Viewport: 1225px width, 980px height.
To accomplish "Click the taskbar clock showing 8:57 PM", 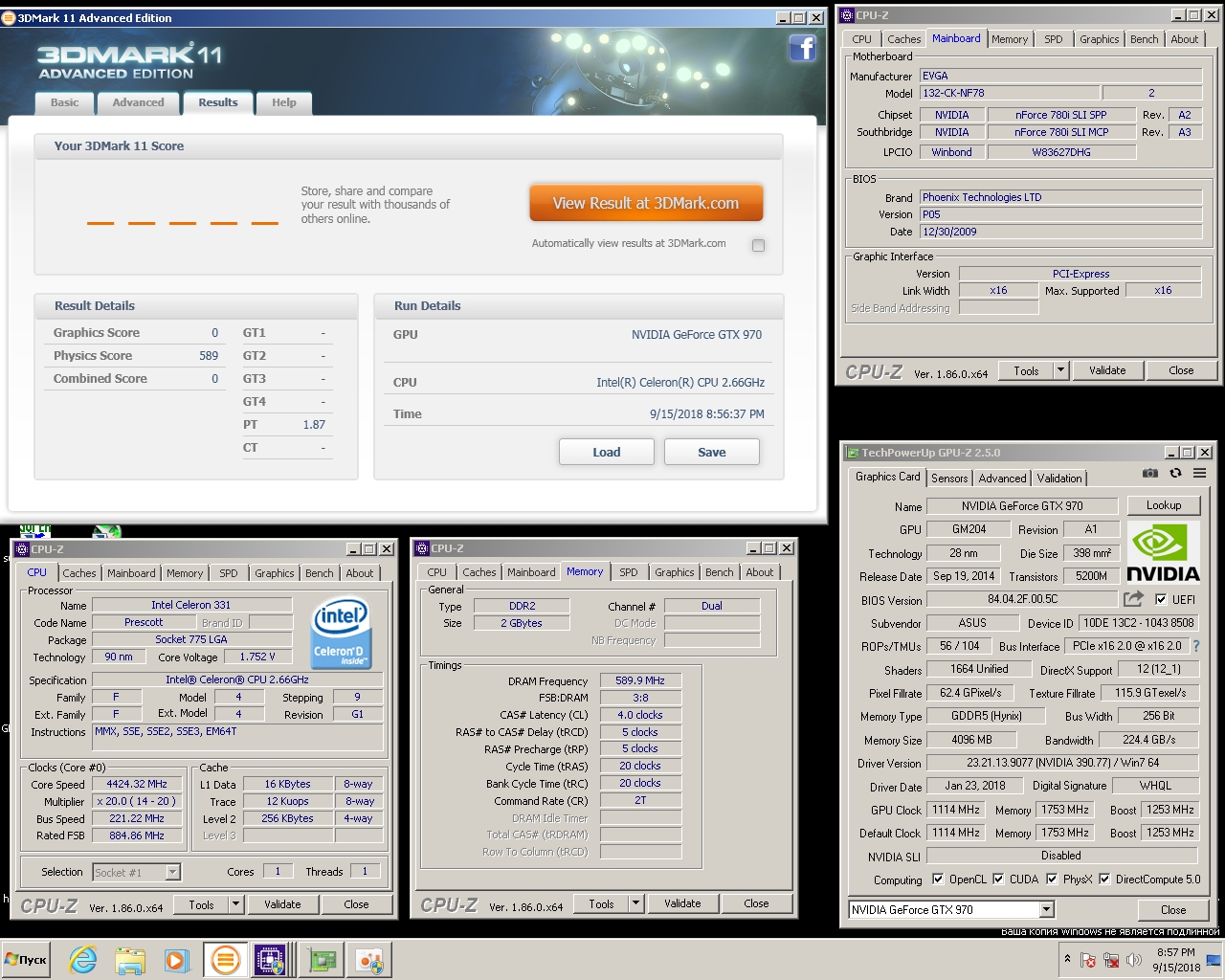I will 1175,960.
